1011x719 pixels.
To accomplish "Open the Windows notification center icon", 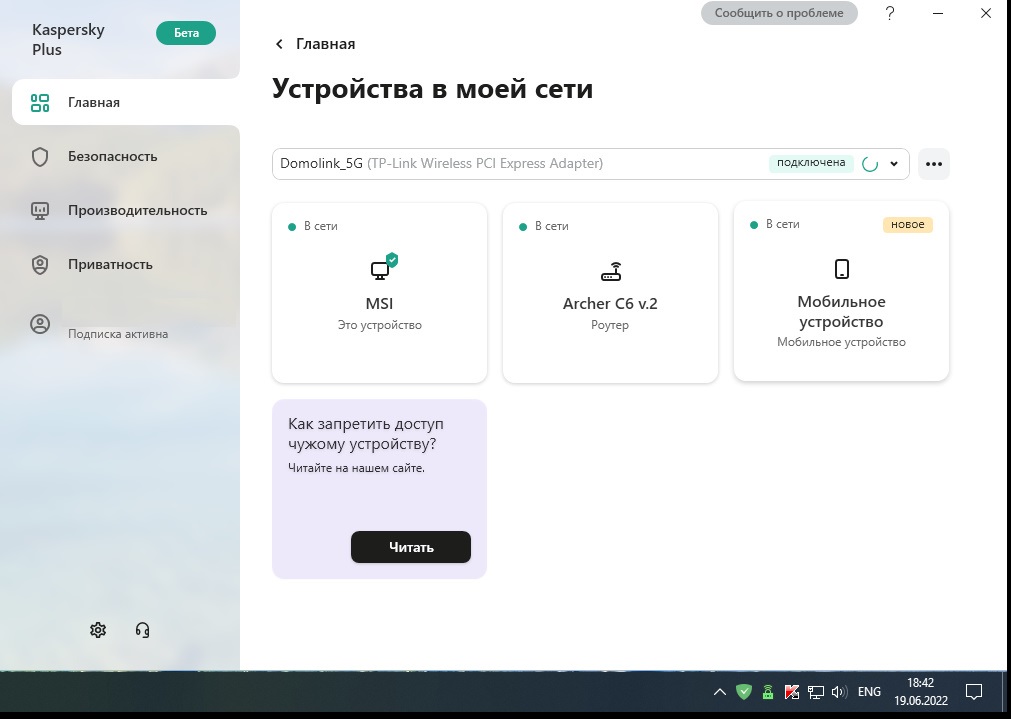I will [x=974, y=693].
